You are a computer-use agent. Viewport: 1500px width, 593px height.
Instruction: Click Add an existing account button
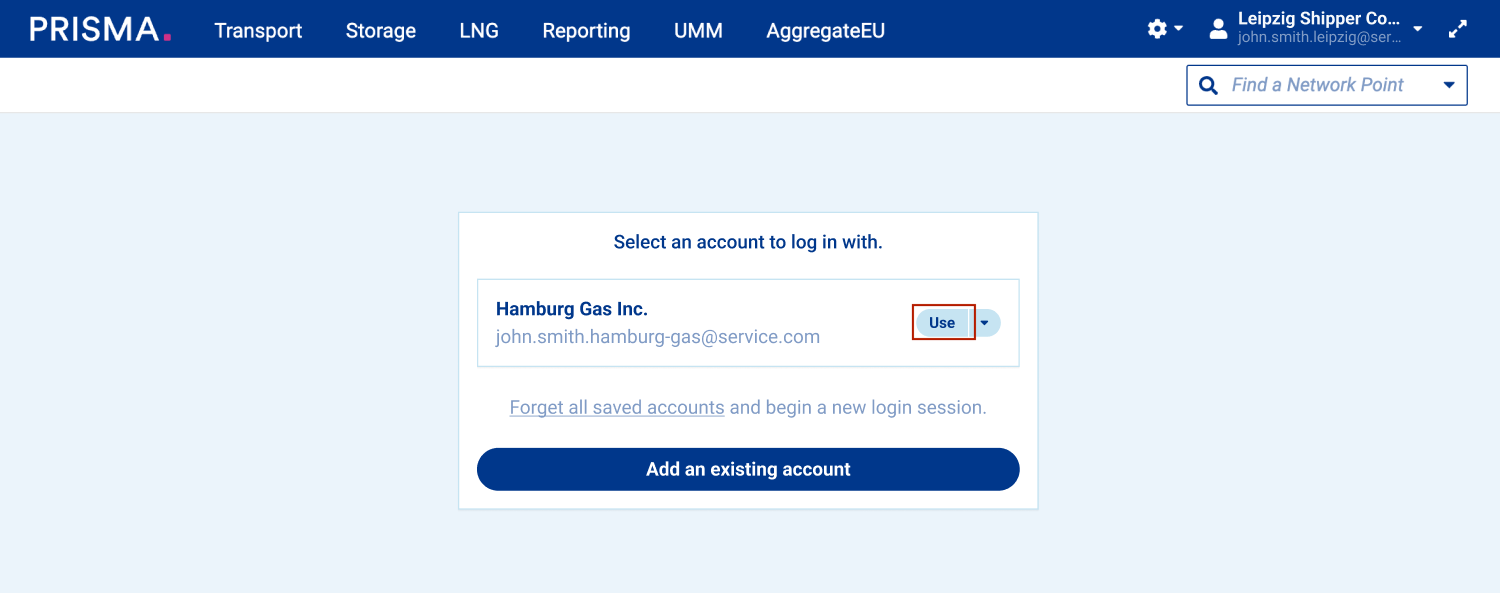coord(748,469)
